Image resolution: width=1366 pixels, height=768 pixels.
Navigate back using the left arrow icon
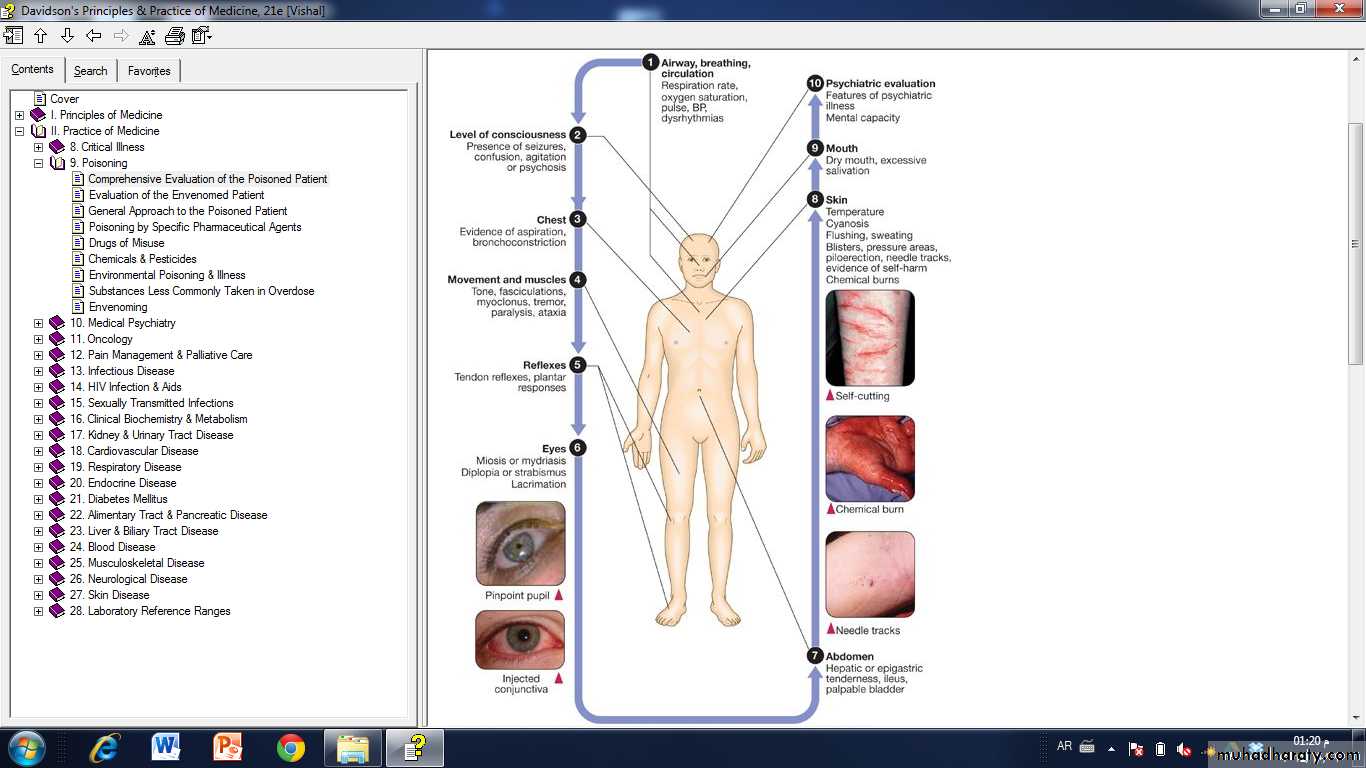click(94, 36)
